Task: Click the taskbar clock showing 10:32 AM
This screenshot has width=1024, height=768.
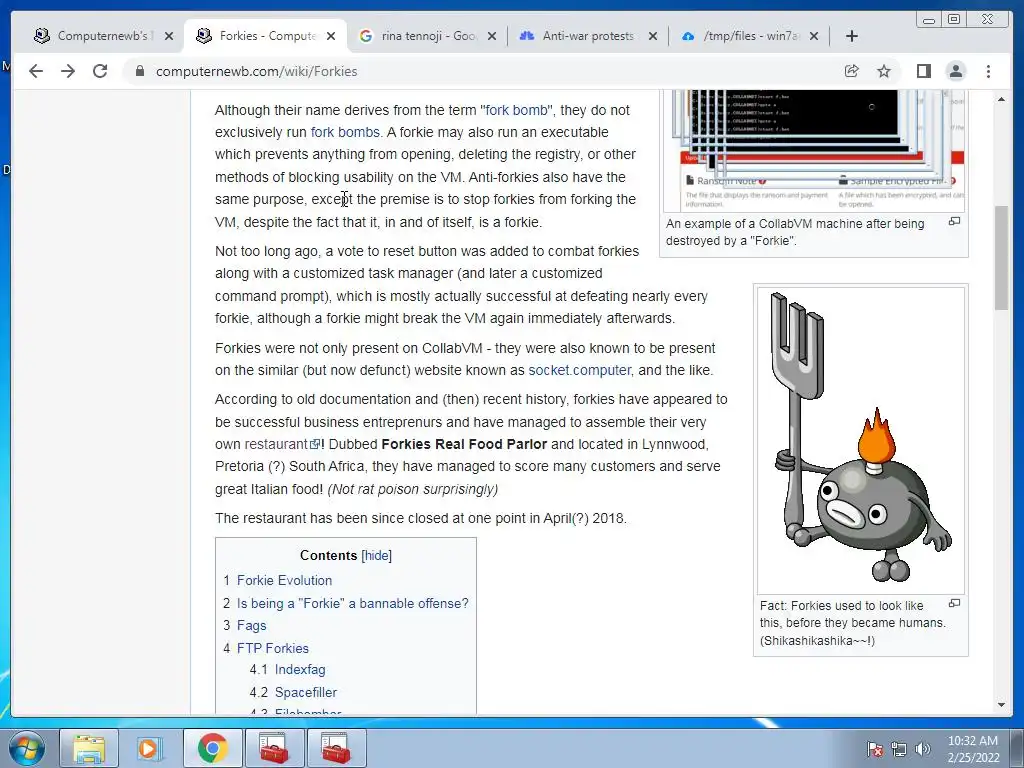Action: coord(973,749)
